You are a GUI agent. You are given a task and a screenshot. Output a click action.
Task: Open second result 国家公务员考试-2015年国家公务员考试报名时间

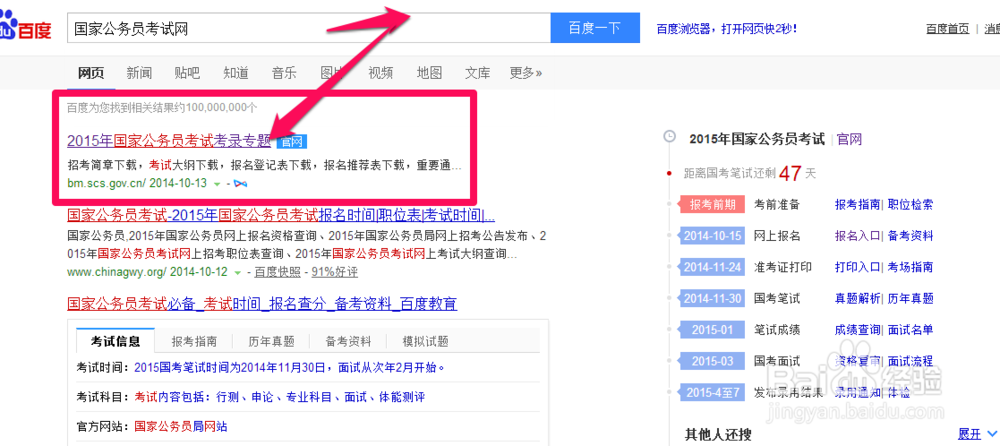tap(281, 214)
